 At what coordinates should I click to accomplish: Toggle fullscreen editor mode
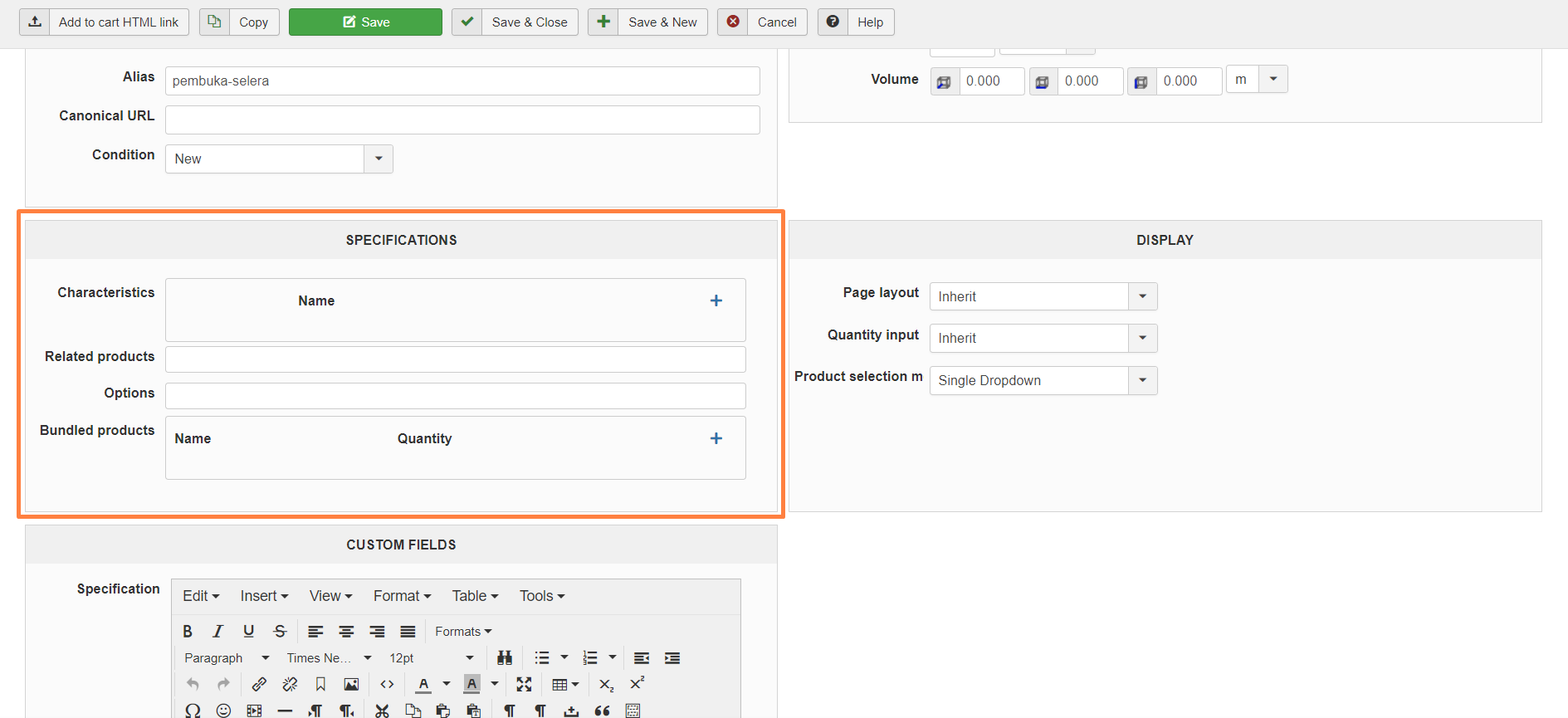pyautogui.click(x=524, y=684)
